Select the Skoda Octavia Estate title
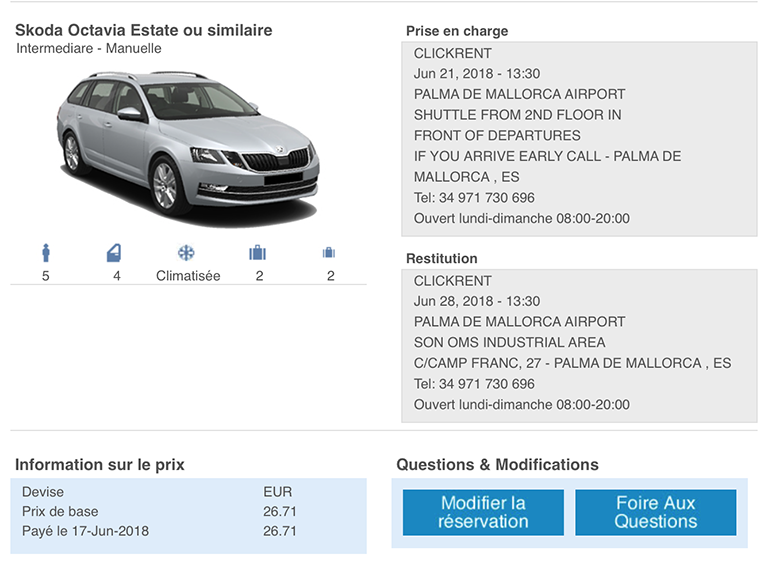The height and width of the screenshot is (562, 768). click(x=144, y=30)
